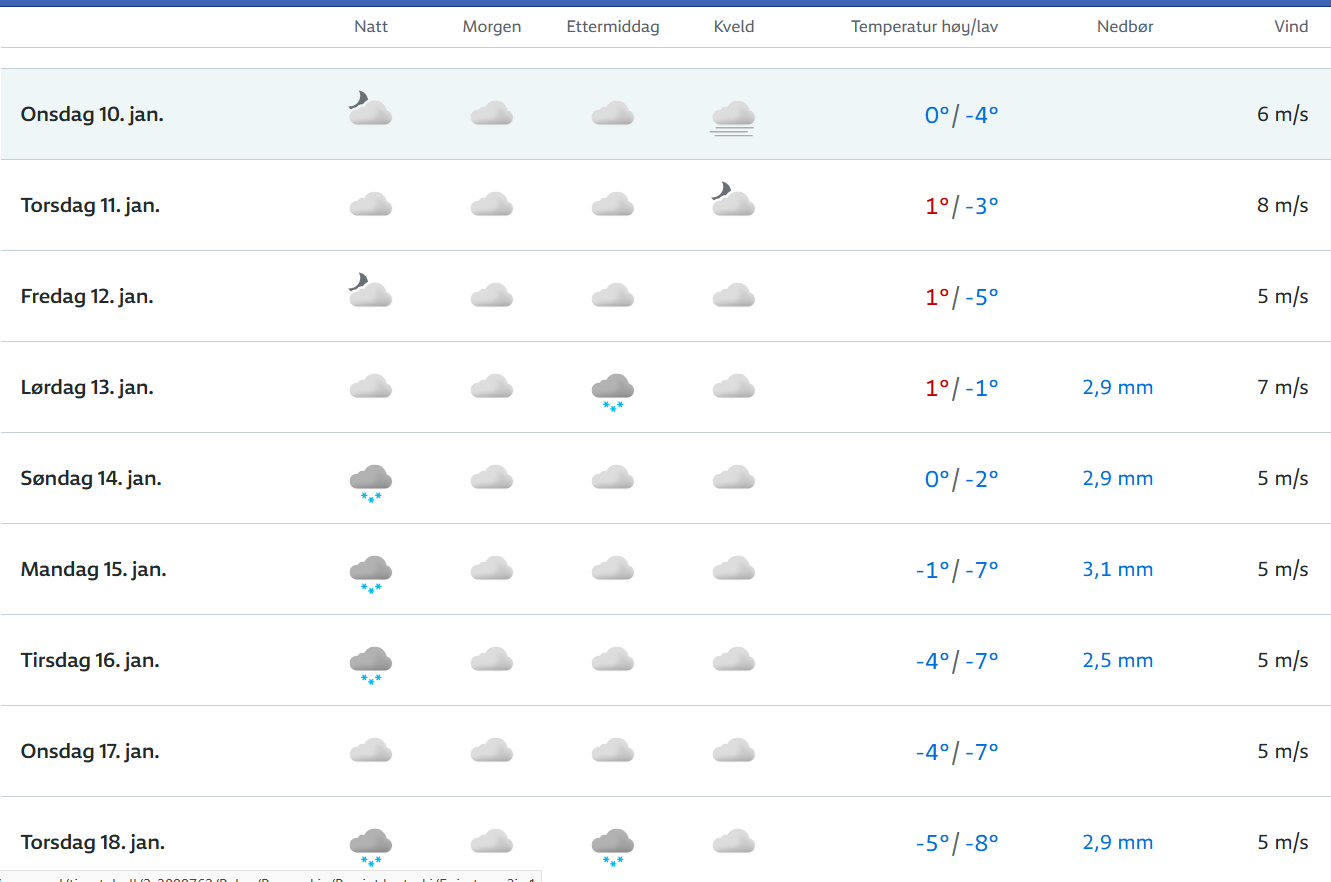The width and height of the screenshot is (1331, 882).
Task: Open the Søndag 14. jan. day label
Action: point(91,478)
